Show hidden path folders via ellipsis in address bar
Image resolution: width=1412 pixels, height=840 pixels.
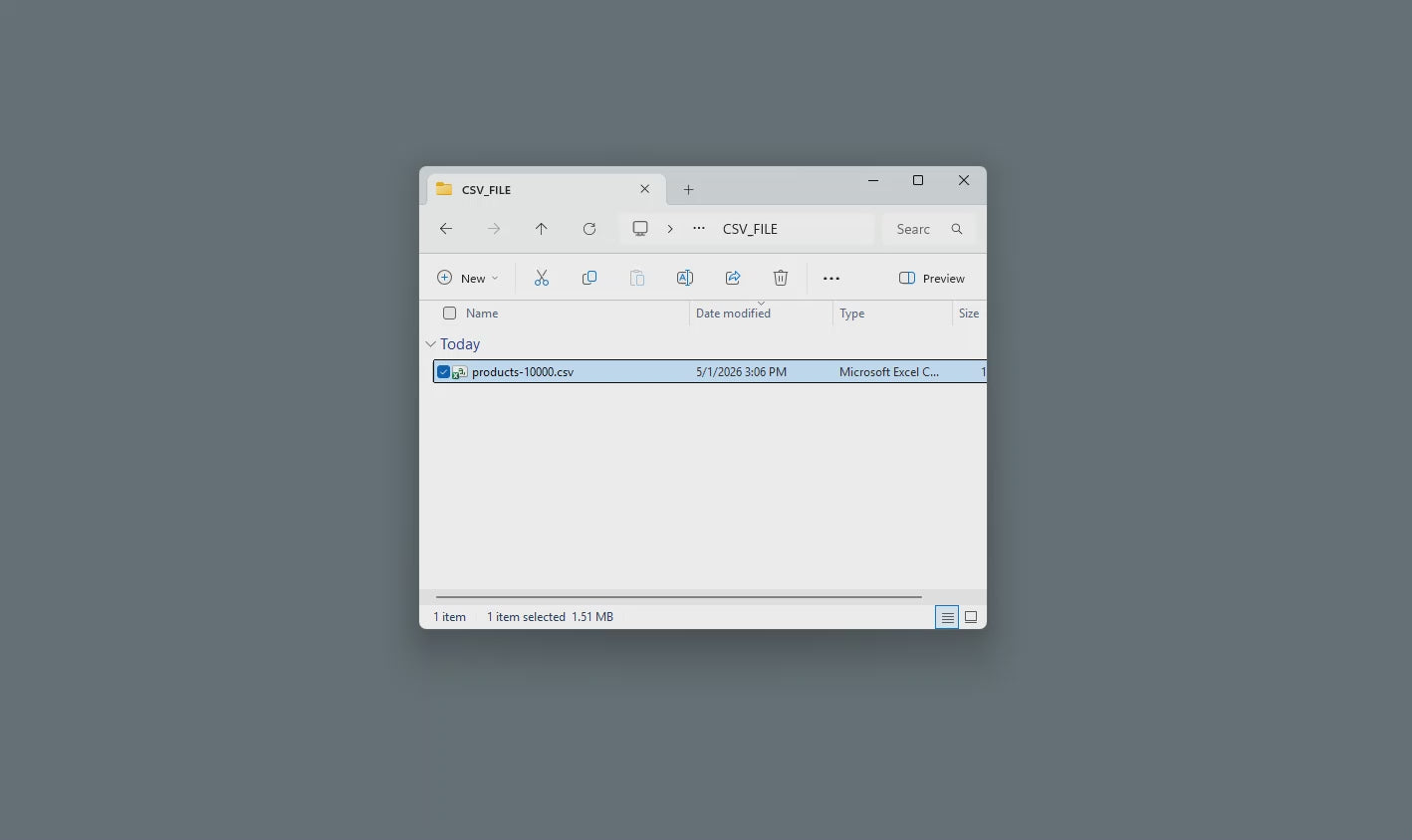[699, 229]
